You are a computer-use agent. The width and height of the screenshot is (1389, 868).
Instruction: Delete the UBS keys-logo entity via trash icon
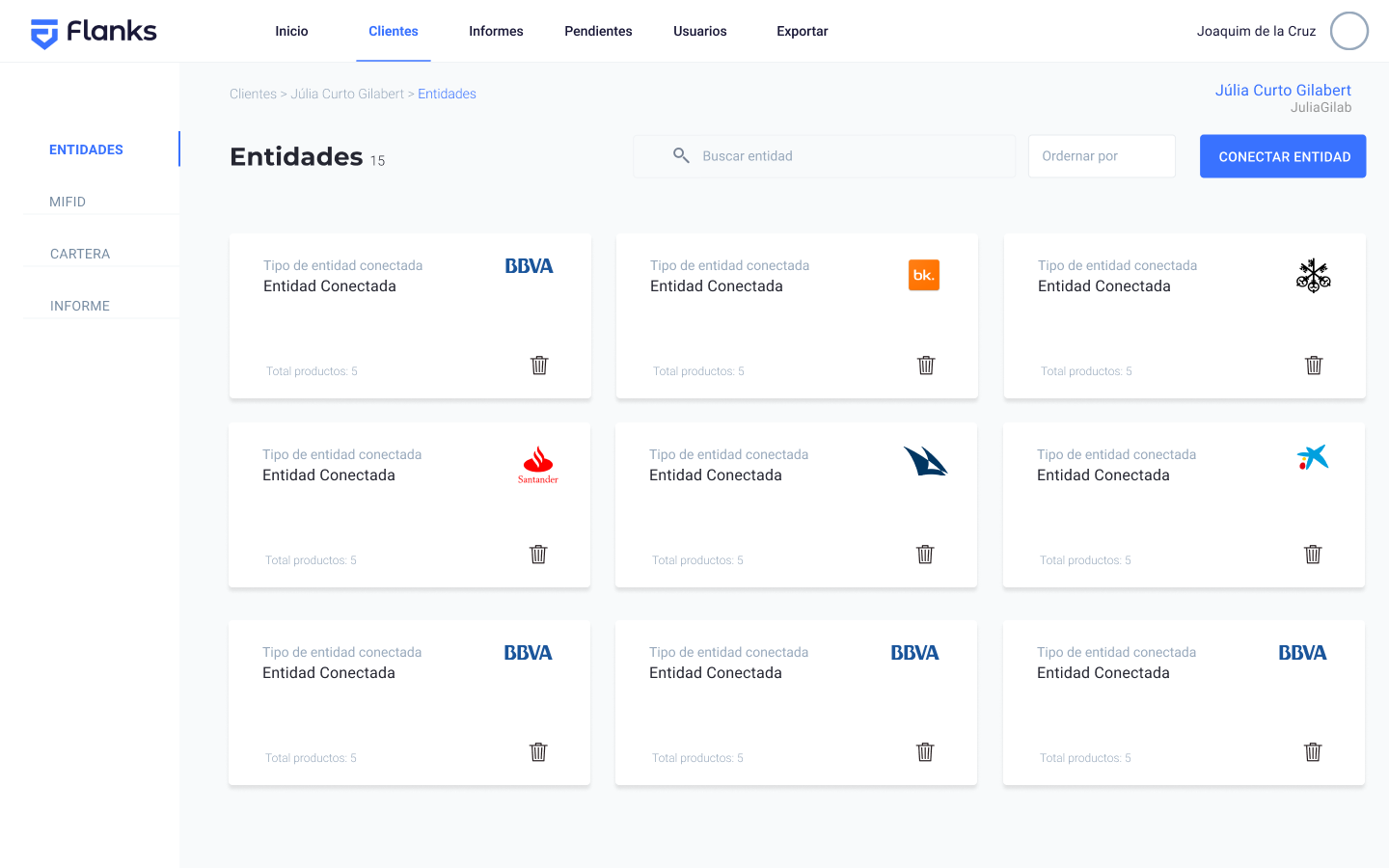click(1314, 366)
